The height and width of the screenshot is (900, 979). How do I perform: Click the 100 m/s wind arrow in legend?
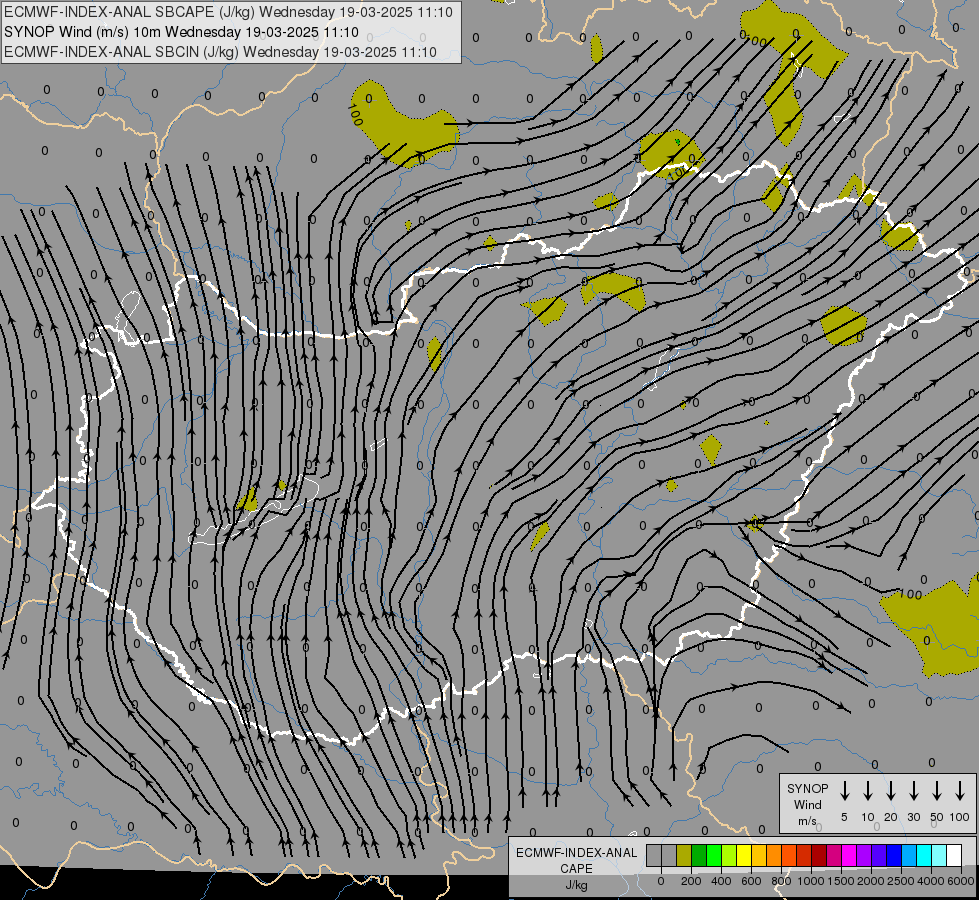(960, 790)
